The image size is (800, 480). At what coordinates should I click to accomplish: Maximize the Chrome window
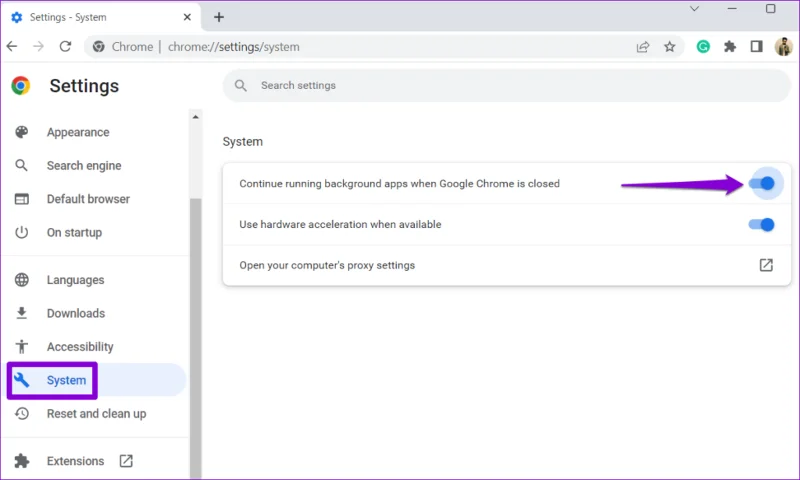coord(770,9)
